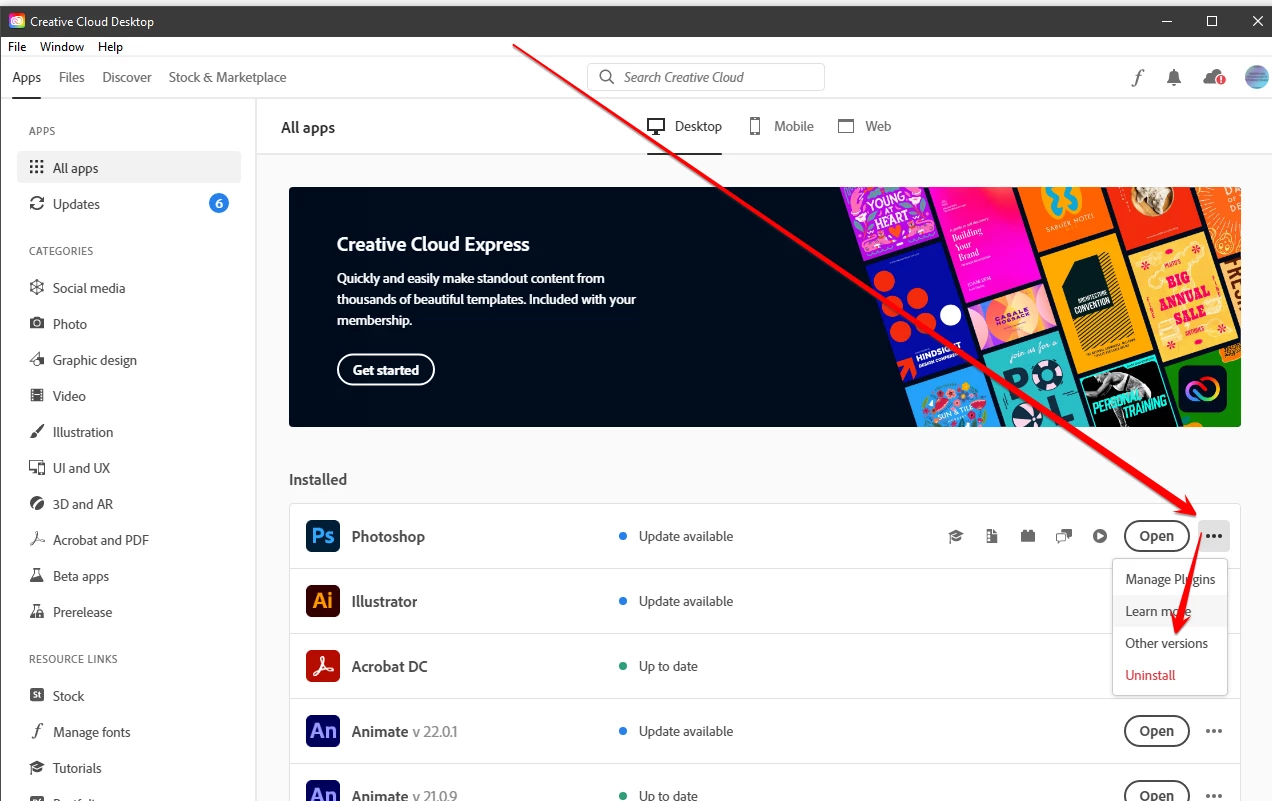Switch to the Apps tab
The width and height of the screenshot is (1272, 801).
pyautogui.click(x=27, y=77)
